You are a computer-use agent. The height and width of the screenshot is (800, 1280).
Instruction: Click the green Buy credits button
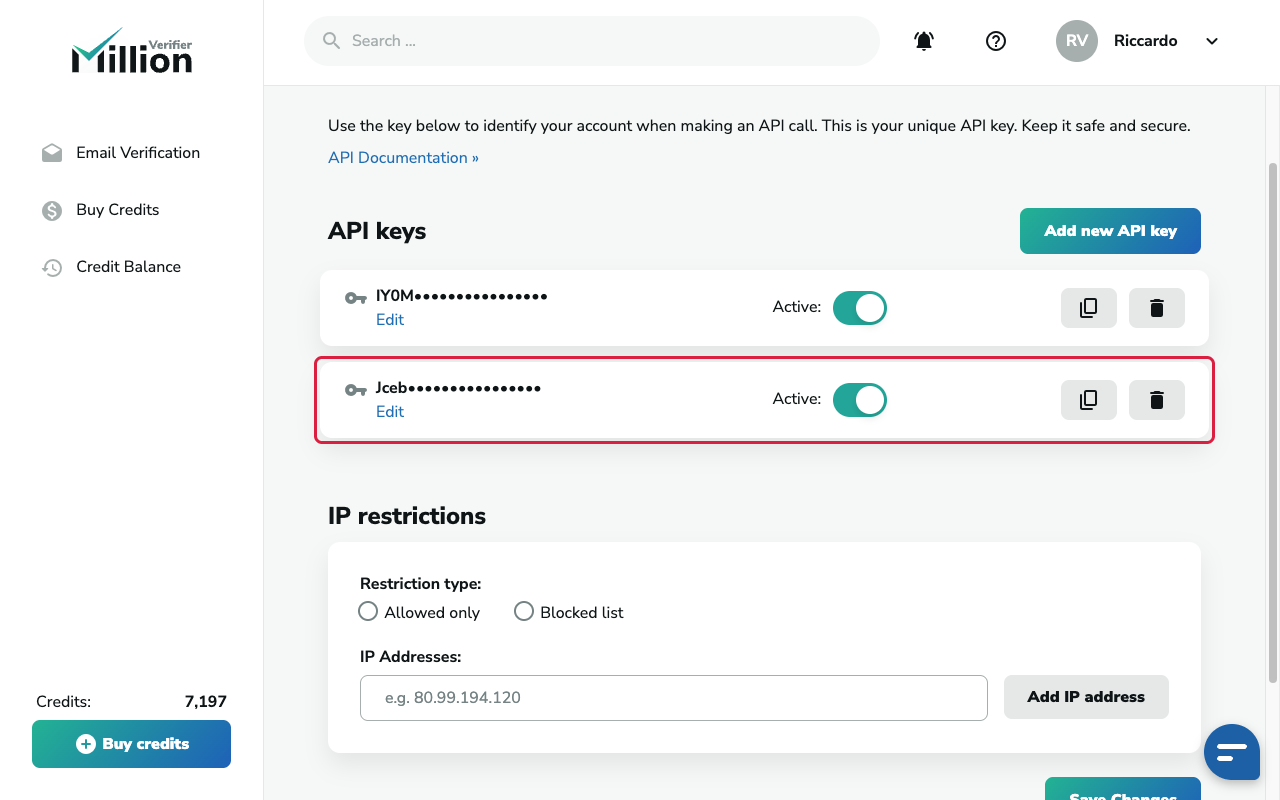(x=132, y=744)
